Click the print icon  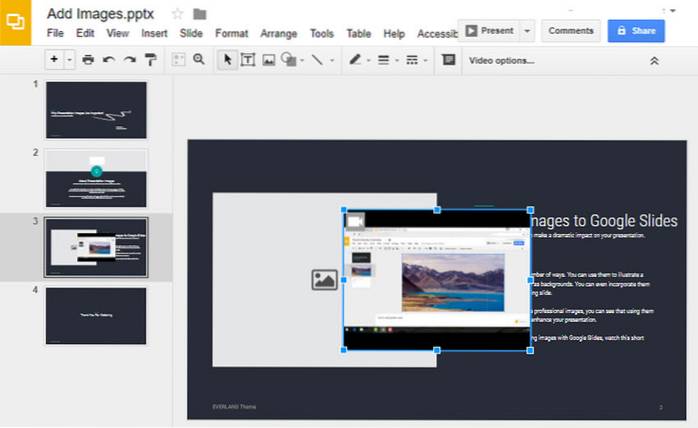click(88, 60)
